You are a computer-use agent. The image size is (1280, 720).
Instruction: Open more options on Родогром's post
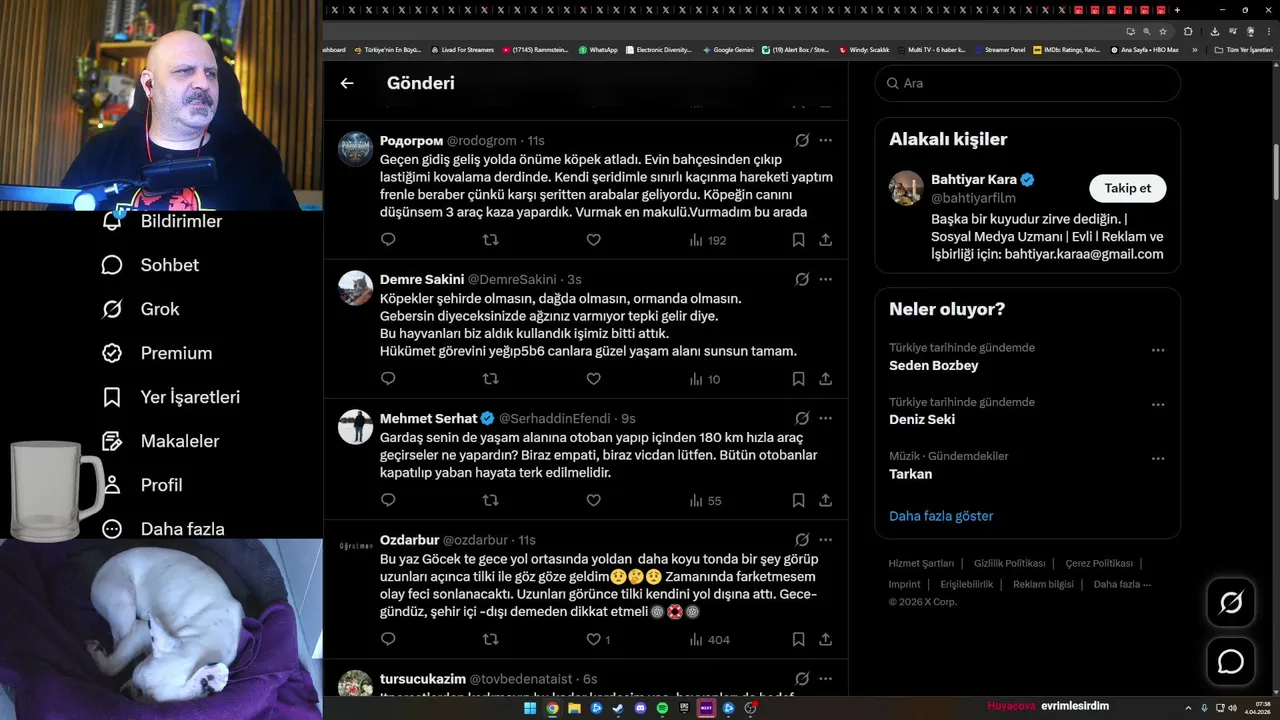pyautogui.click(x=826, y=140)
